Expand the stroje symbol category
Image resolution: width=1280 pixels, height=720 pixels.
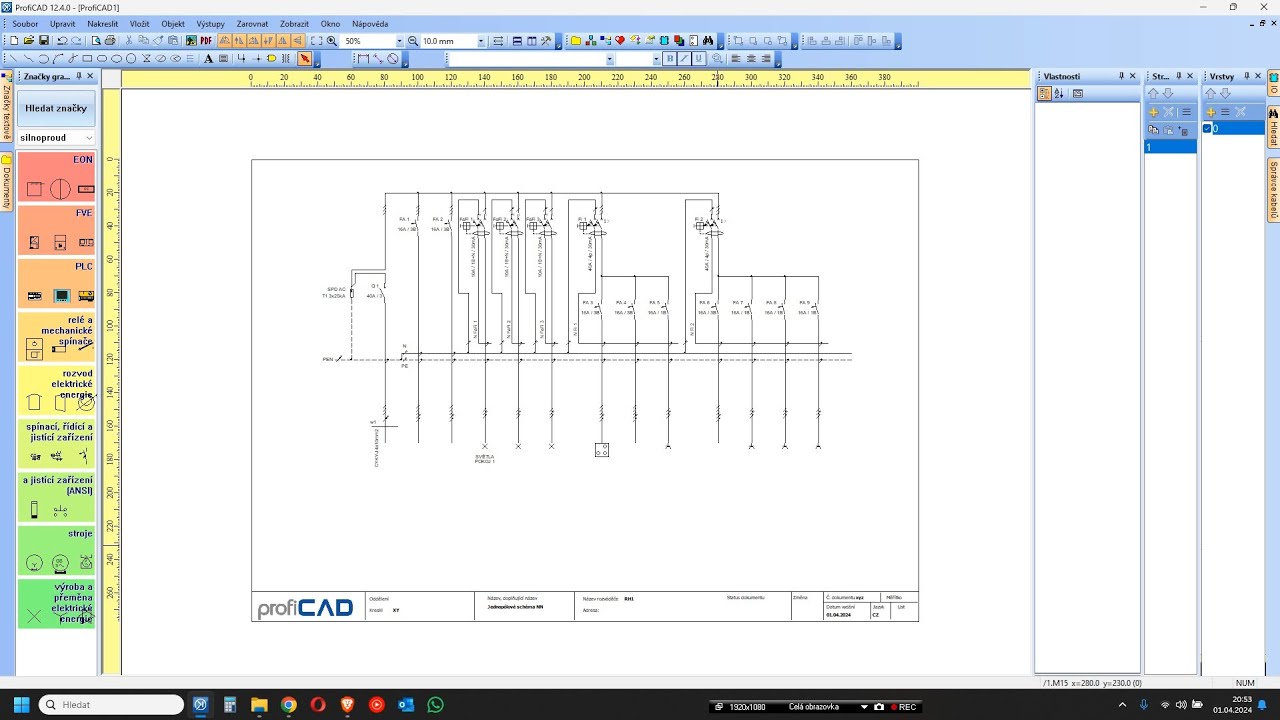(x=56, y=552)
